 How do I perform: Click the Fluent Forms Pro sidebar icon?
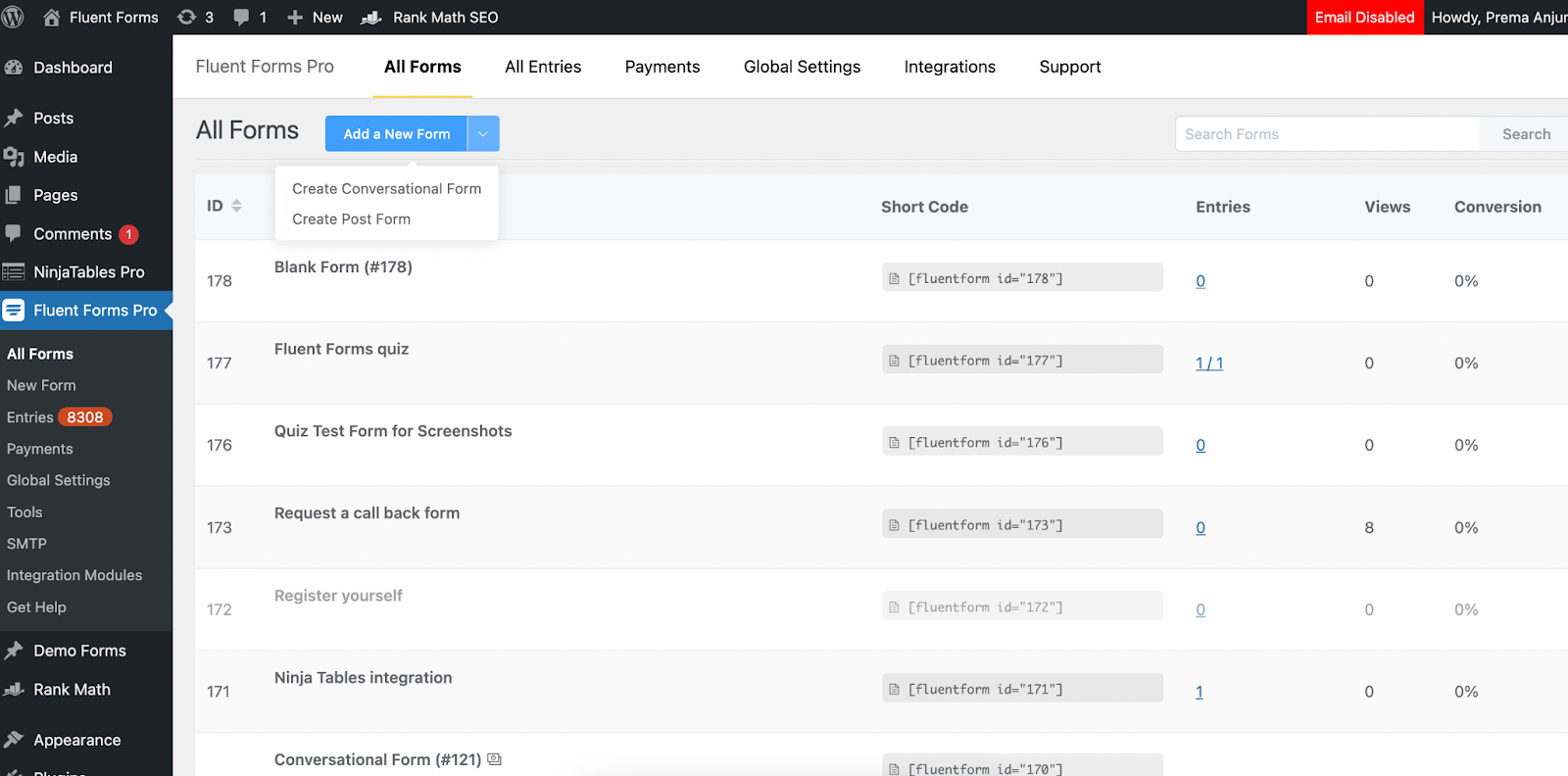point(14,311)
